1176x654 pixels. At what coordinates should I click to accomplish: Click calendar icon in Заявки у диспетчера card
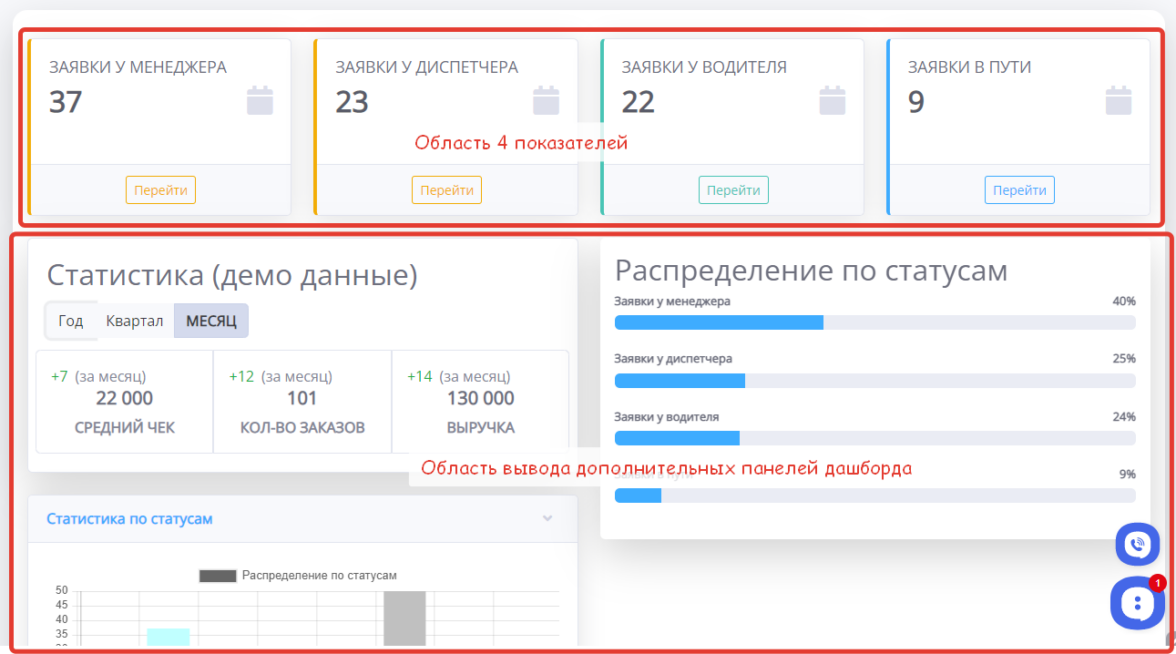pyautogui.click(x=546, y=100)
